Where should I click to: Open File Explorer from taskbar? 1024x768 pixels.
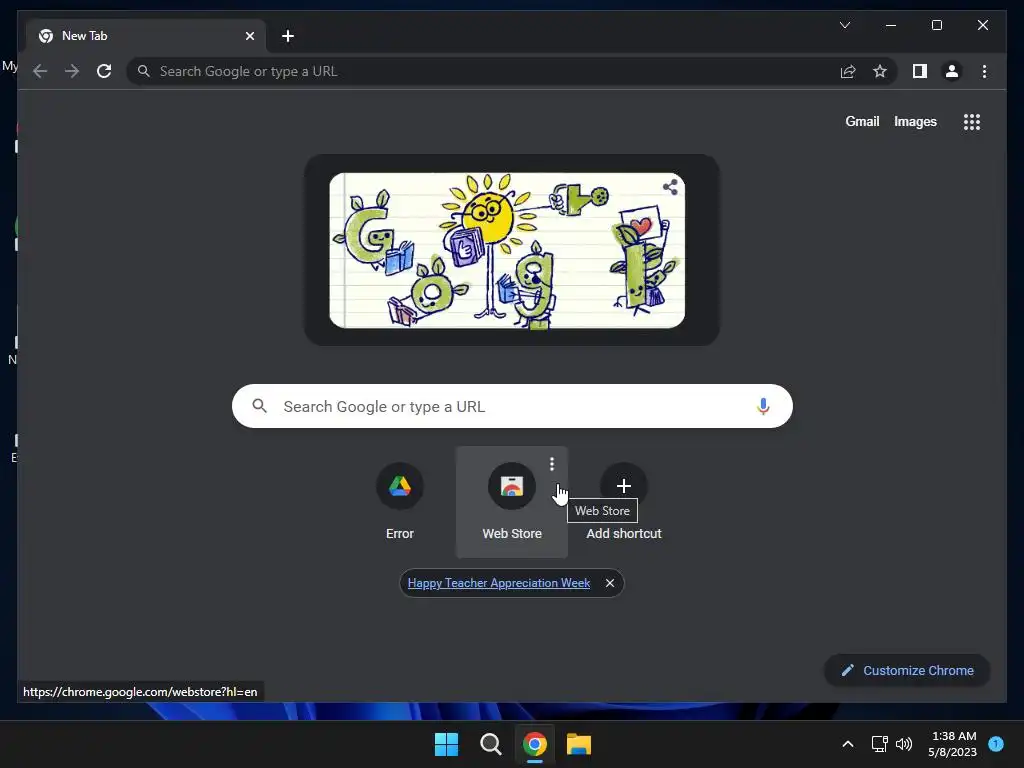(x=579, y=744)
